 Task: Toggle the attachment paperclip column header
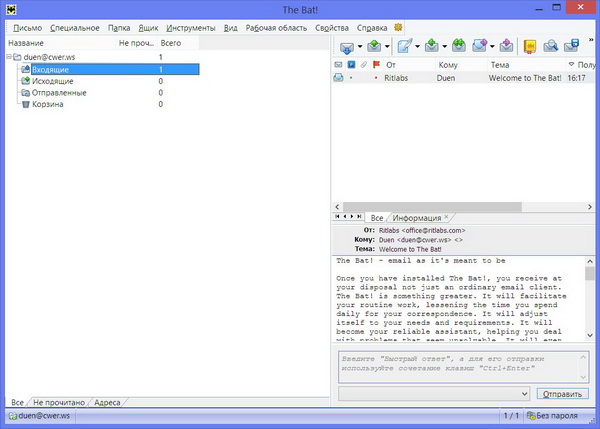tap(363, 64)
